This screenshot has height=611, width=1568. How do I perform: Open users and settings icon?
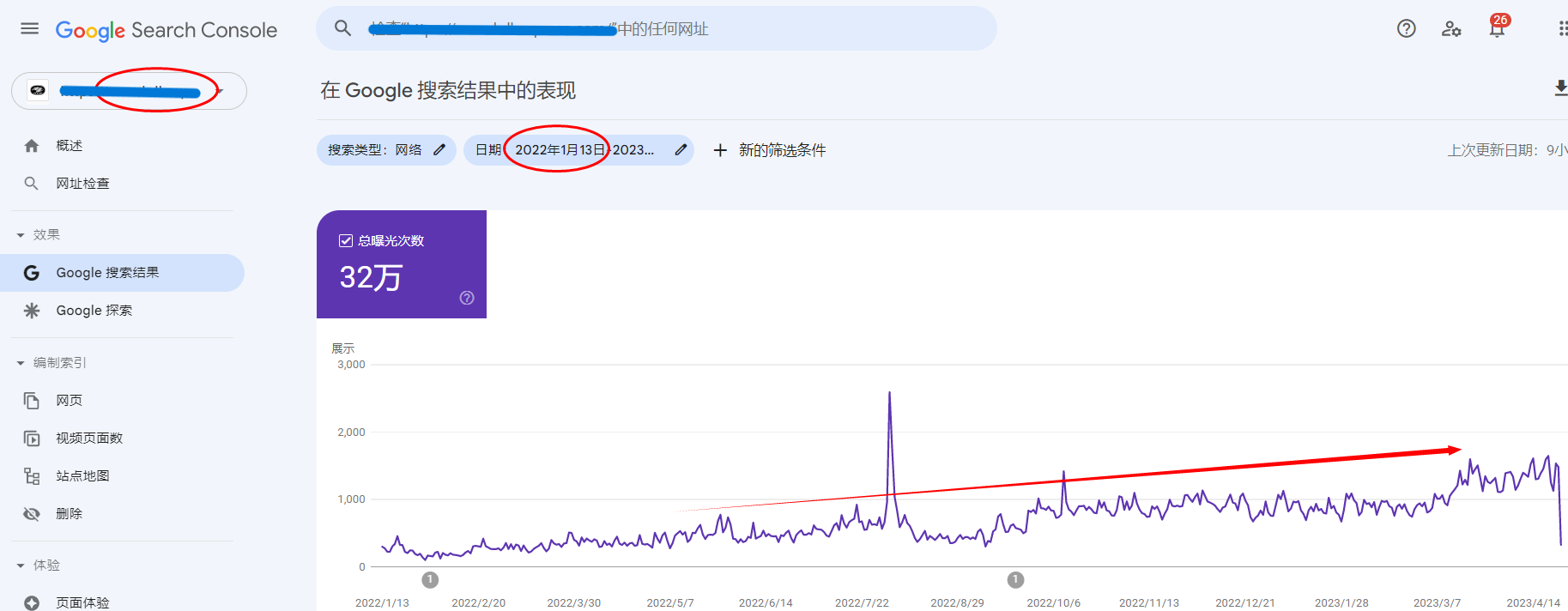1451,29
